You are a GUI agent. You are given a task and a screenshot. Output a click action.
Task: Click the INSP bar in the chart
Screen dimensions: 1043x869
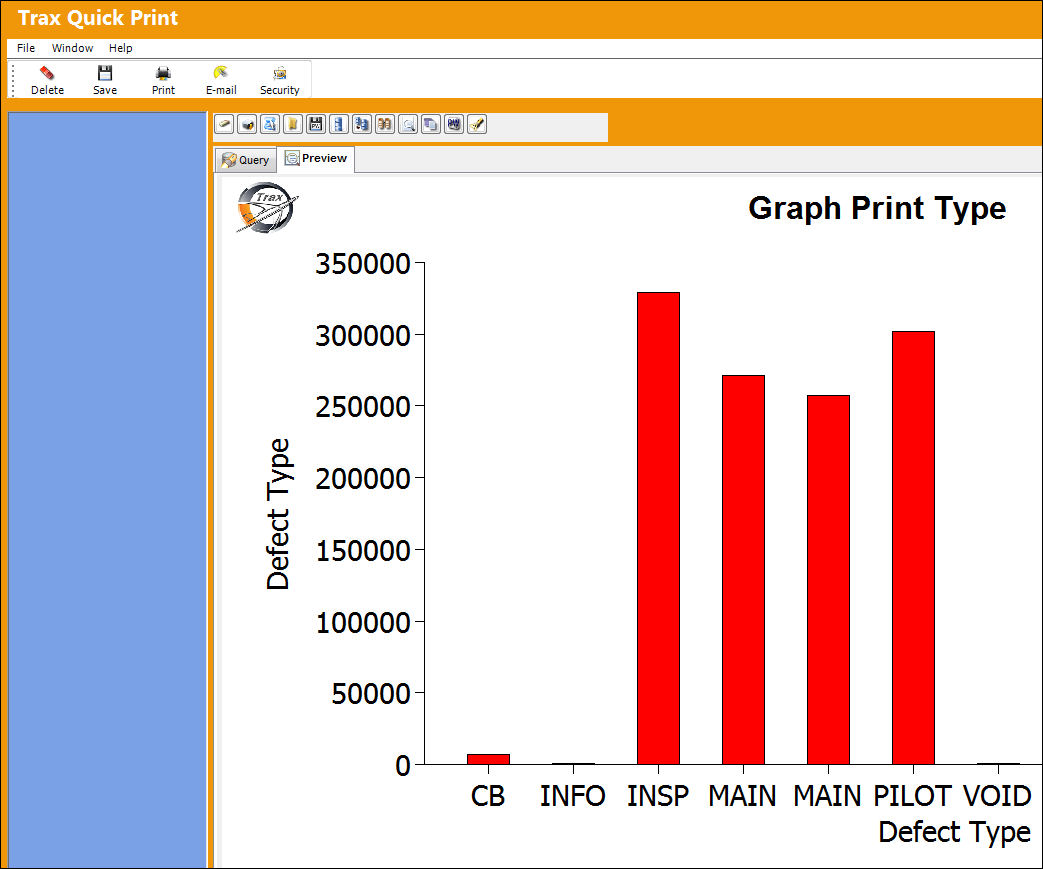coord(658,528)
